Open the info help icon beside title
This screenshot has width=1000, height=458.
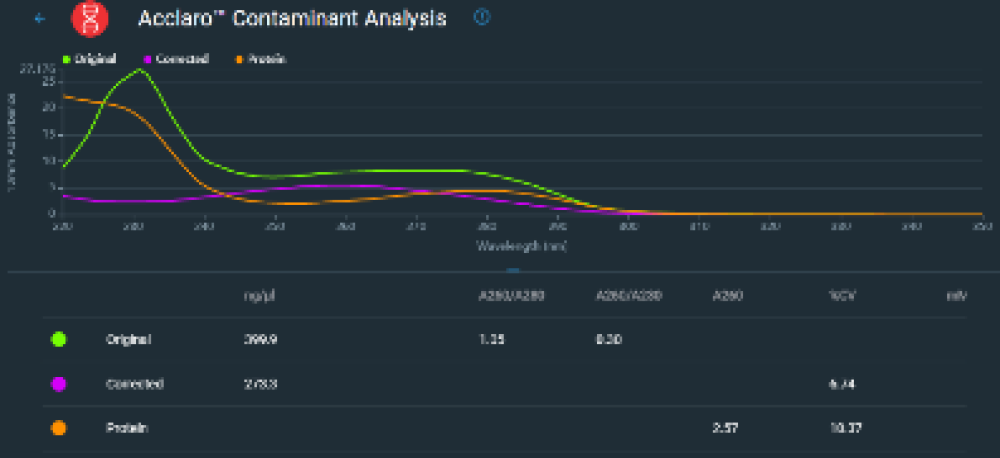[481, 18]
